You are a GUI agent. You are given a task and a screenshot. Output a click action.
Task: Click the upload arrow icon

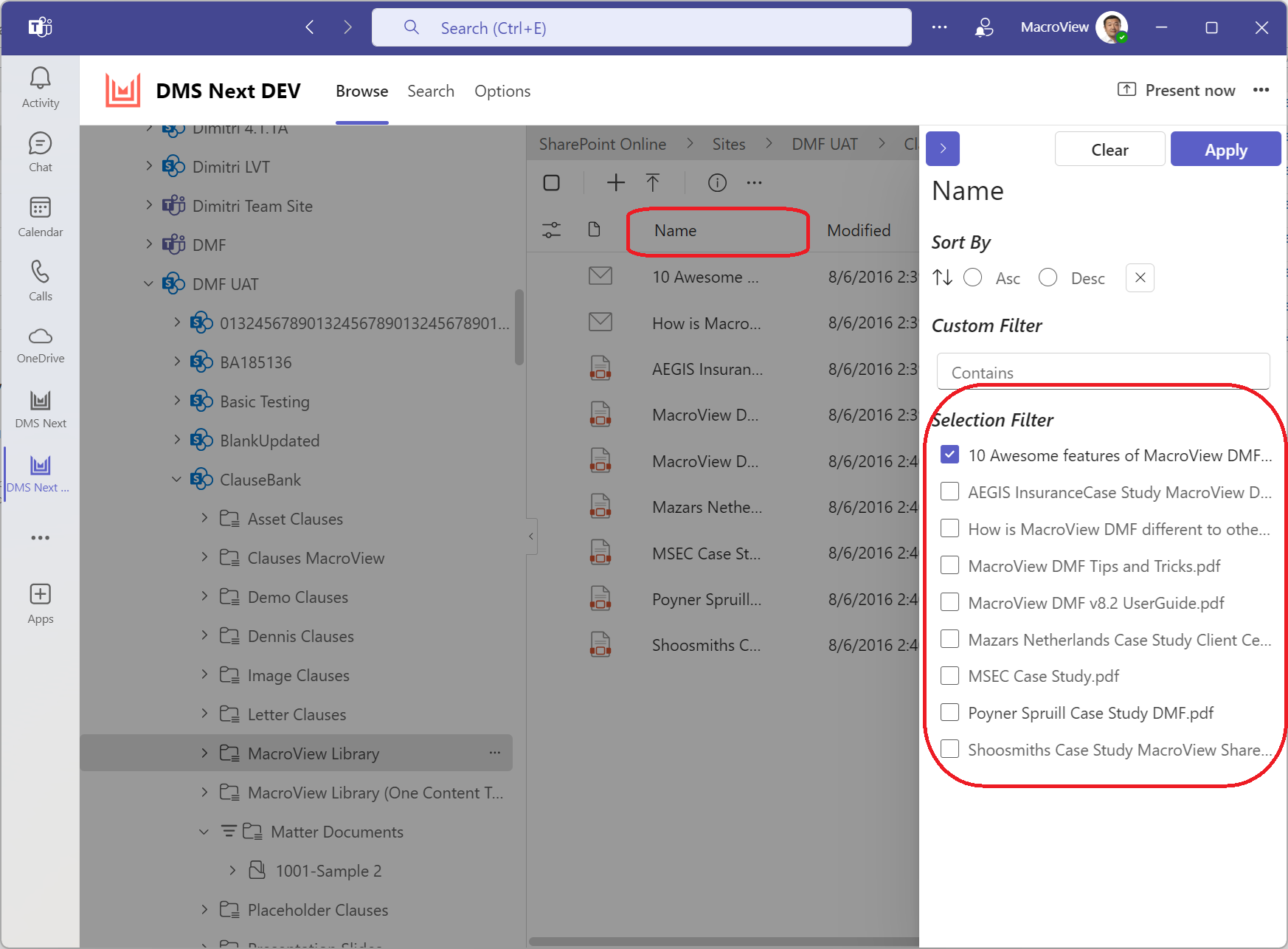coord(653,182)
